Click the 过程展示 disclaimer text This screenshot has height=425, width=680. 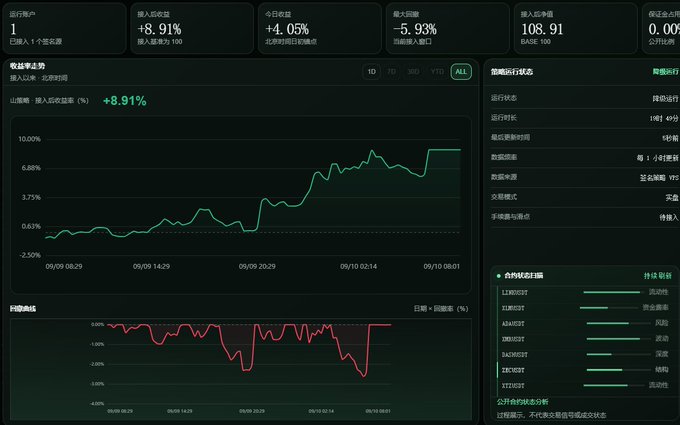[551, 415]
